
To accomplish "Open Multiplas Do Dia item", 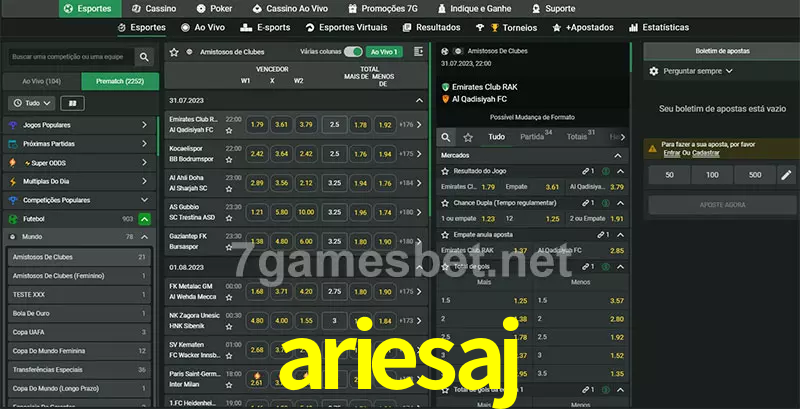I will click(79, 182).
